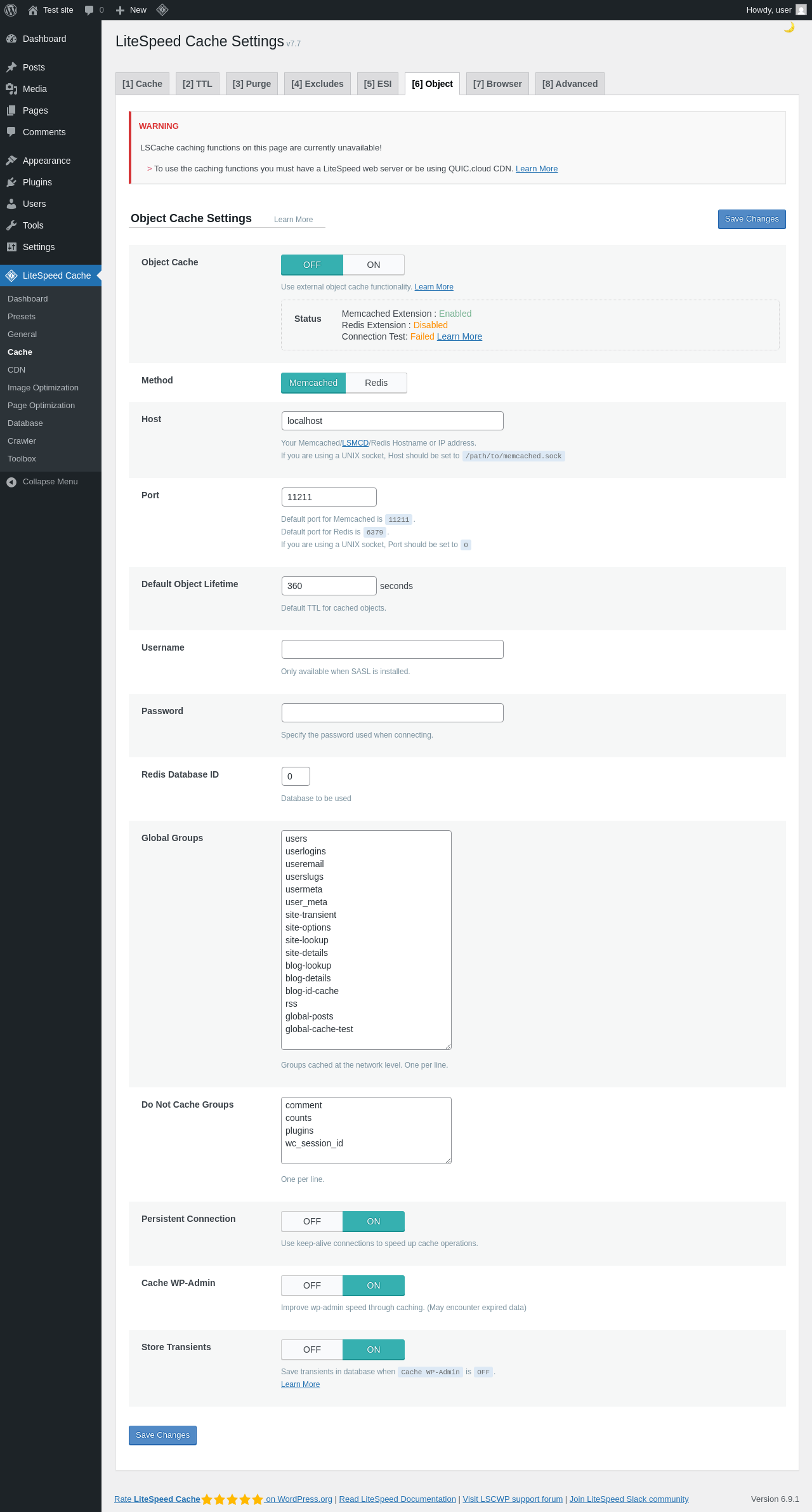Set Store Transients to OFF
812x1512 pixels.
tap(312, 1350)
